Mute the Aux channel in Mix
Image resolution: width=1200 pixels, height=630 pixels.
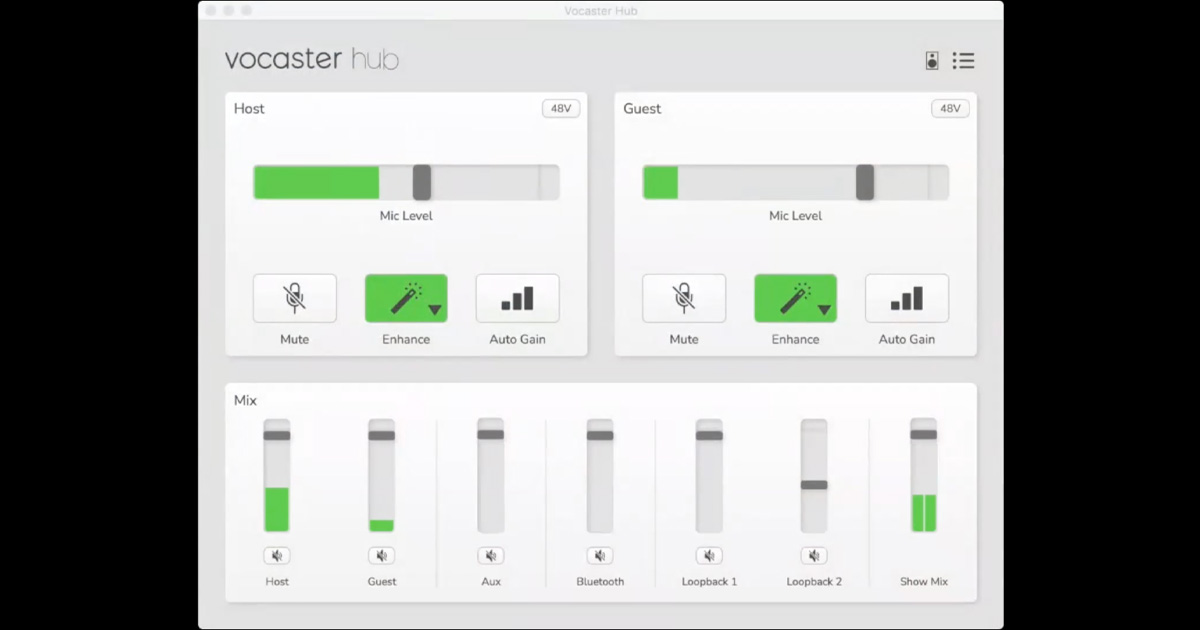490,556
